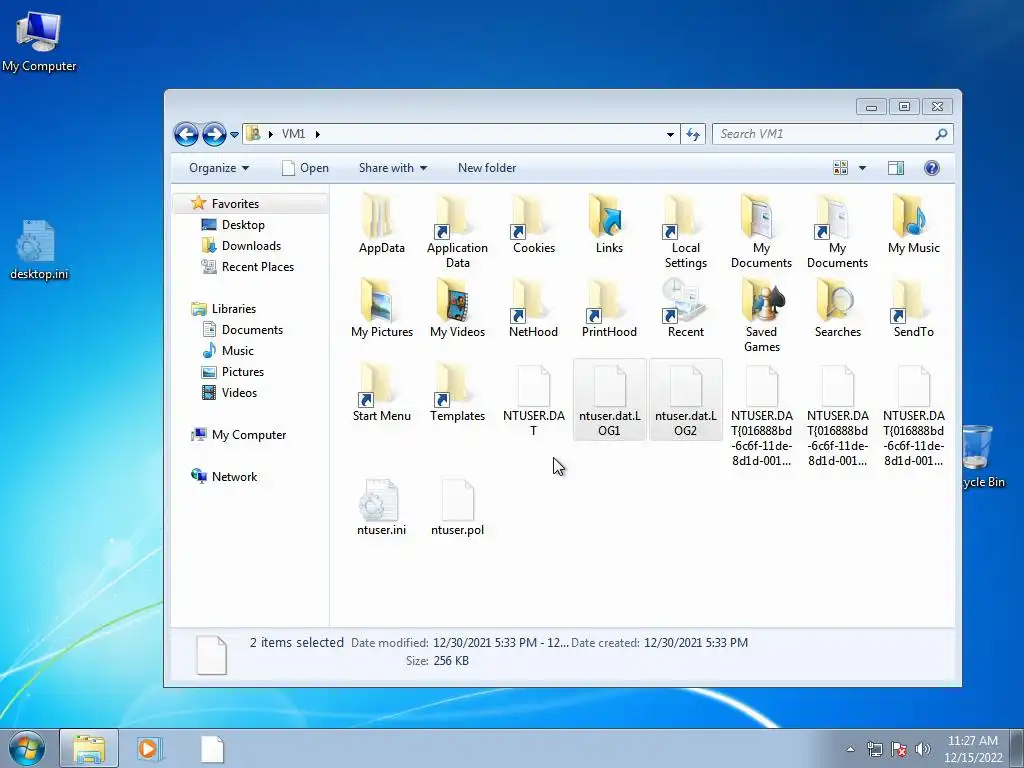Click the search magnifier icon

pos(941,135)
